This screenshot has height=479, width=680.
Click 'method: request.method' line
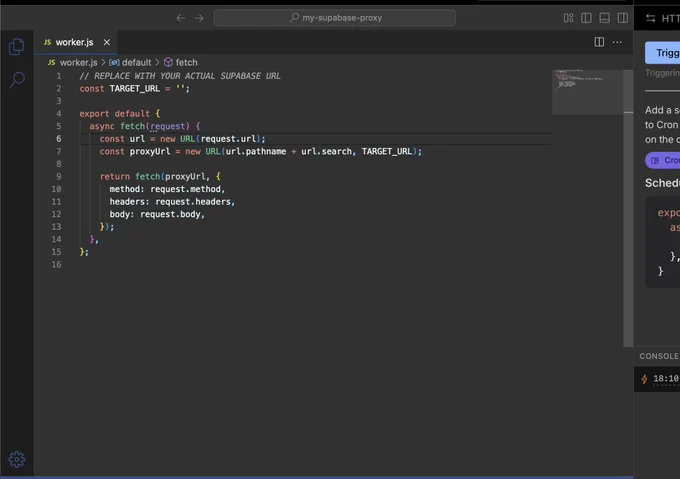[x=167, y=189]
